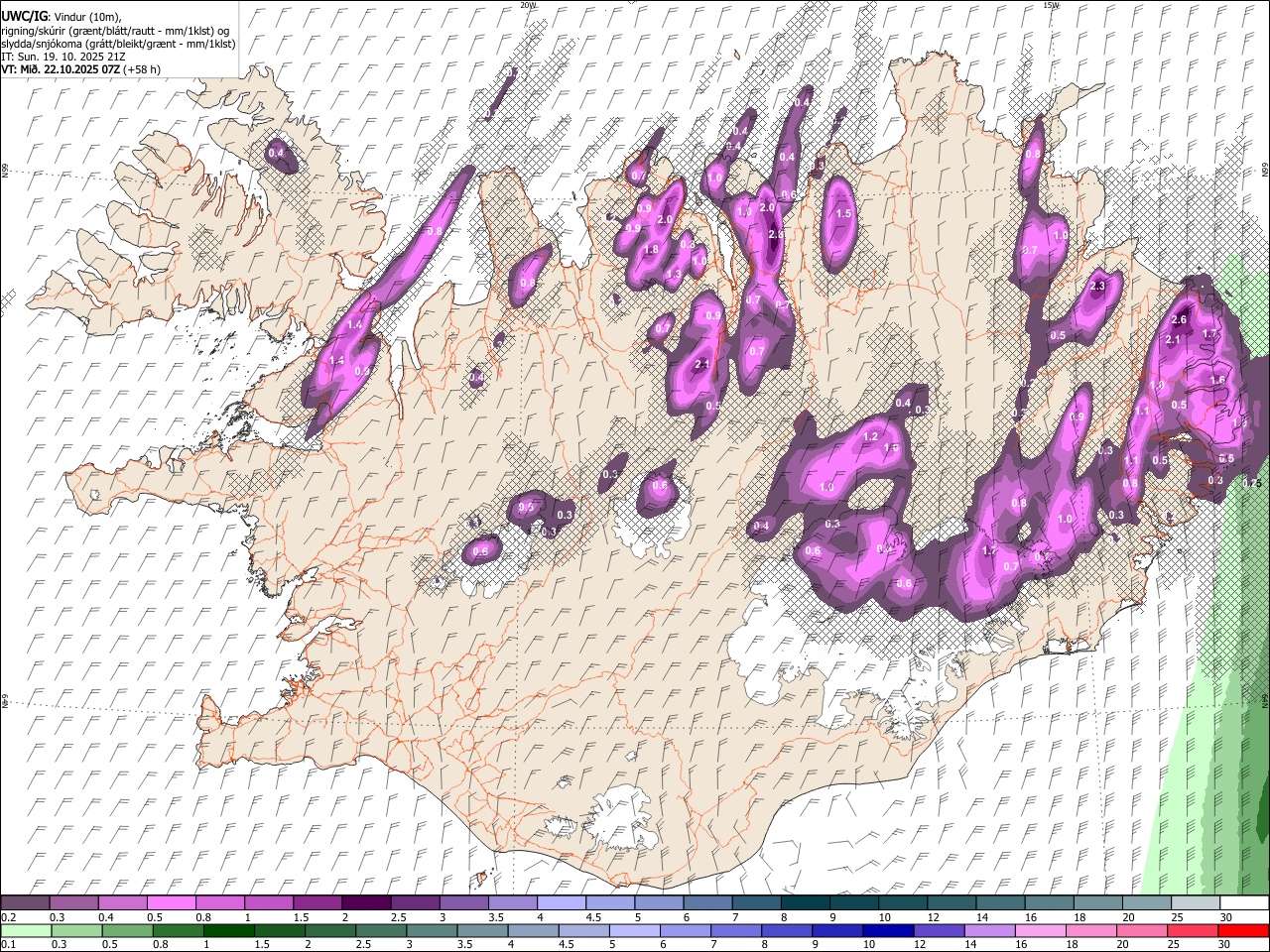The image size is (1270, 952).
Task: Click the bright pink 0.5 snow legend swatch
Action: point(171,902)
